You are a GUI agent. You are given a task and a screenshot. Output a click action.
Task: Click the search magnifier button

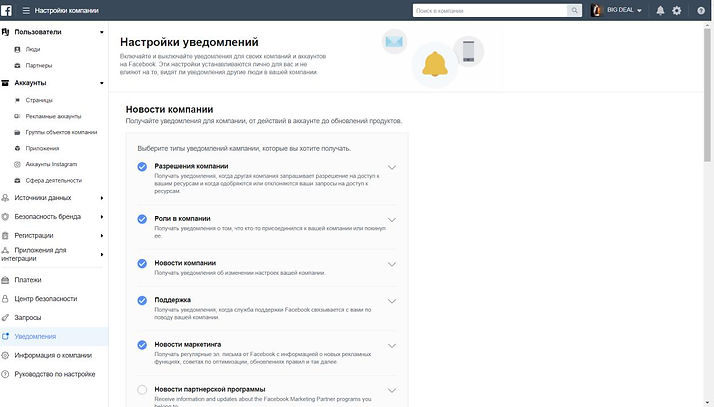(x=574, y=10)
